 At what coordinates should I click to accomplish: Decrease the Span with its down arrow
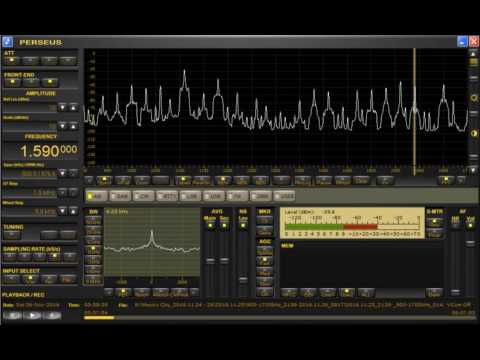[62, 173]
